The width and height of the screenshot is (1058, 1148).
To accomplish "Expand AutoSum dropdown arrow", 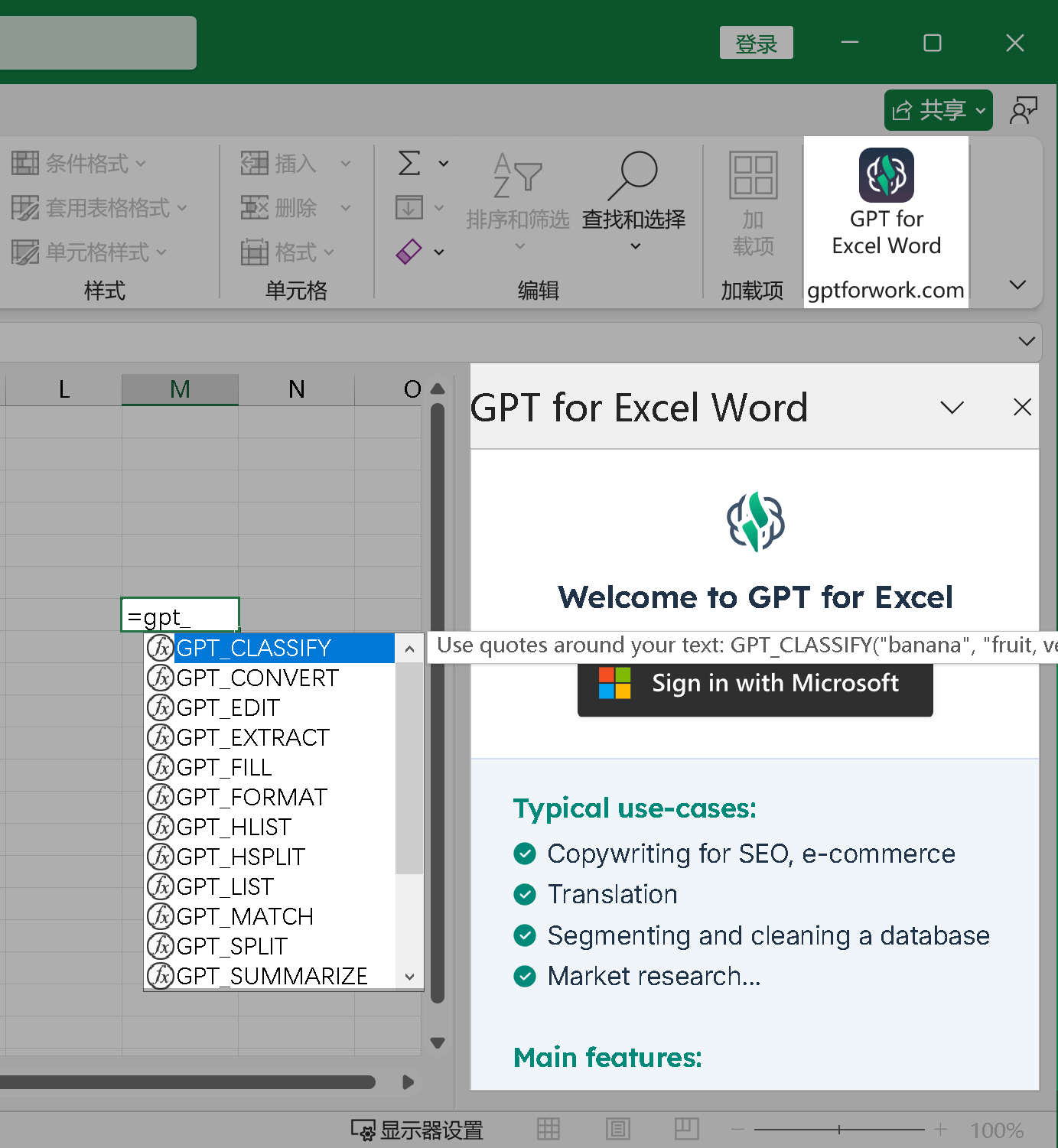I will 443,163.
